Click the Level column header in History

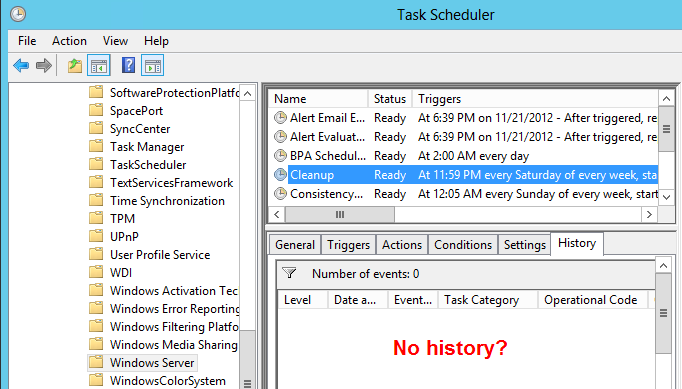click(x=303, y=300)
